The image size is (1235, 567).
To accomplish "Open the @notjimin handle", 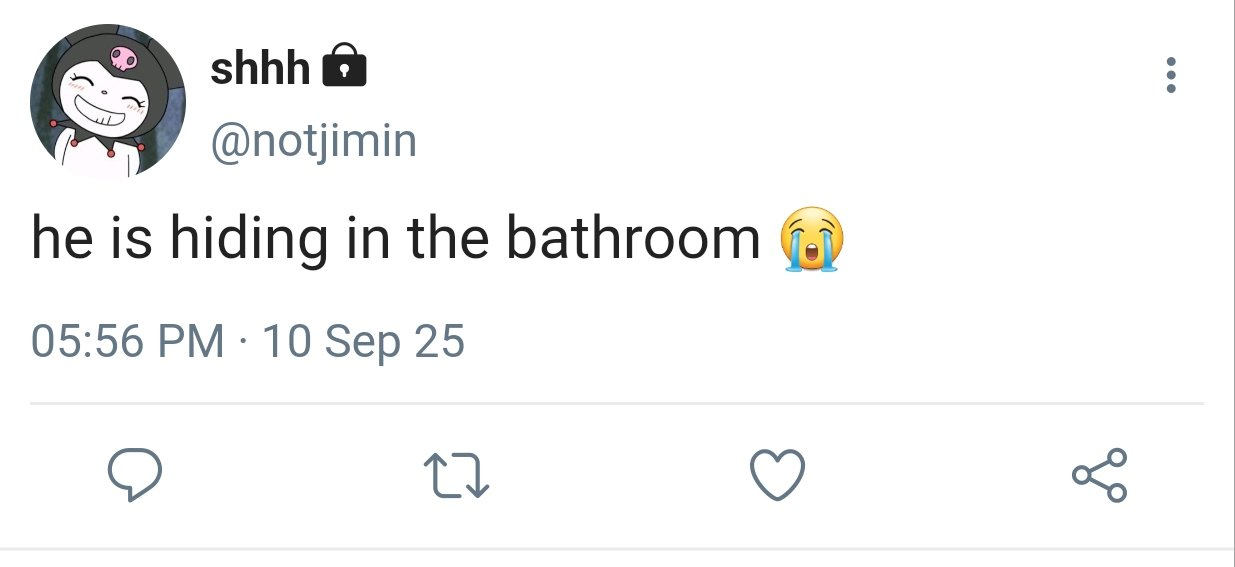I will [313, 141].
